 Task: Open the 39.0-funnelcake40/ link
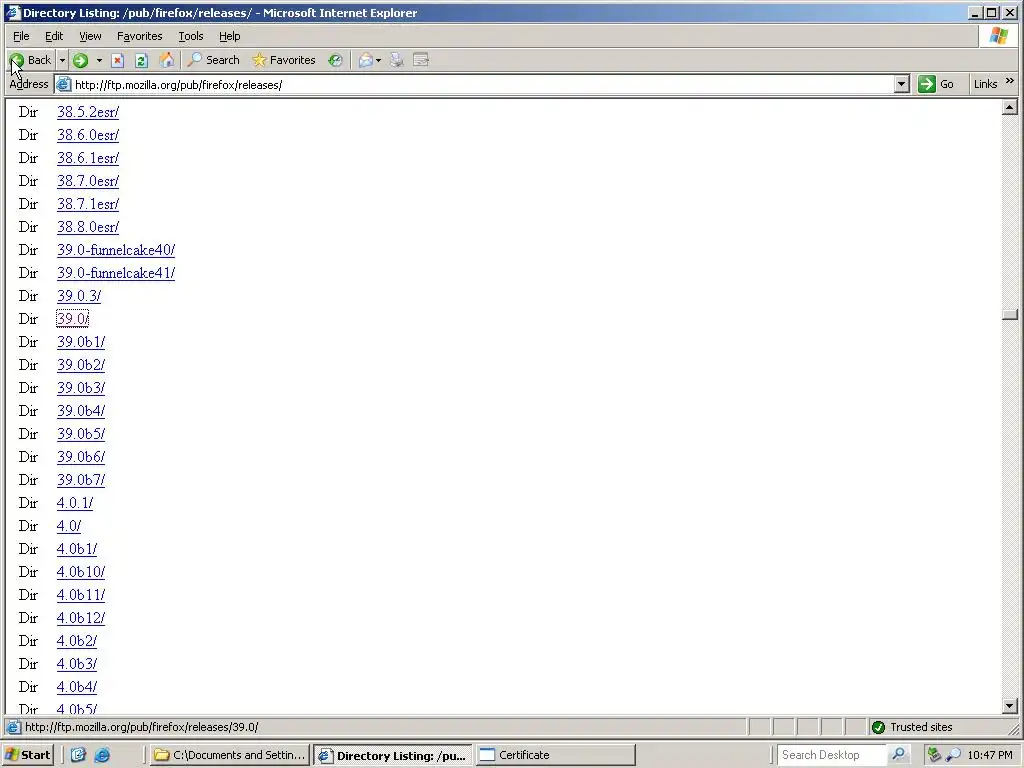coord(116,250)
